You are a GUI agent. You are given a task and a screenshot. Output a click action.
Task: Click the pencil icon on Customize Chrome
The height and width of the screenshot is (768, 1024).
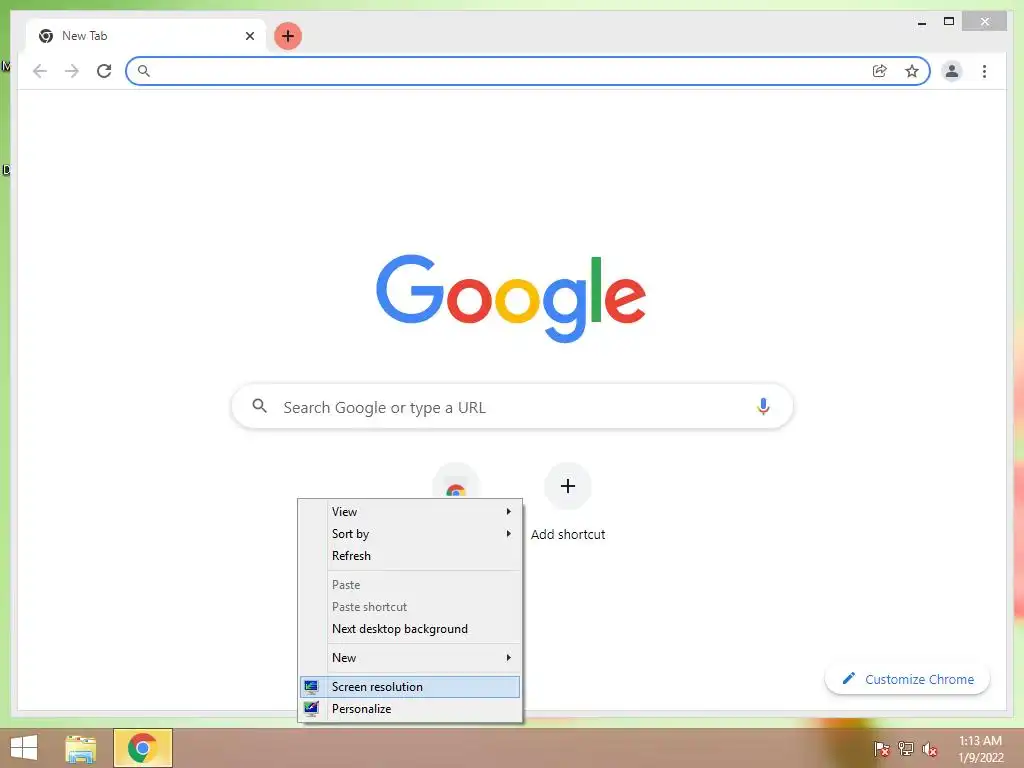point(848,679)
